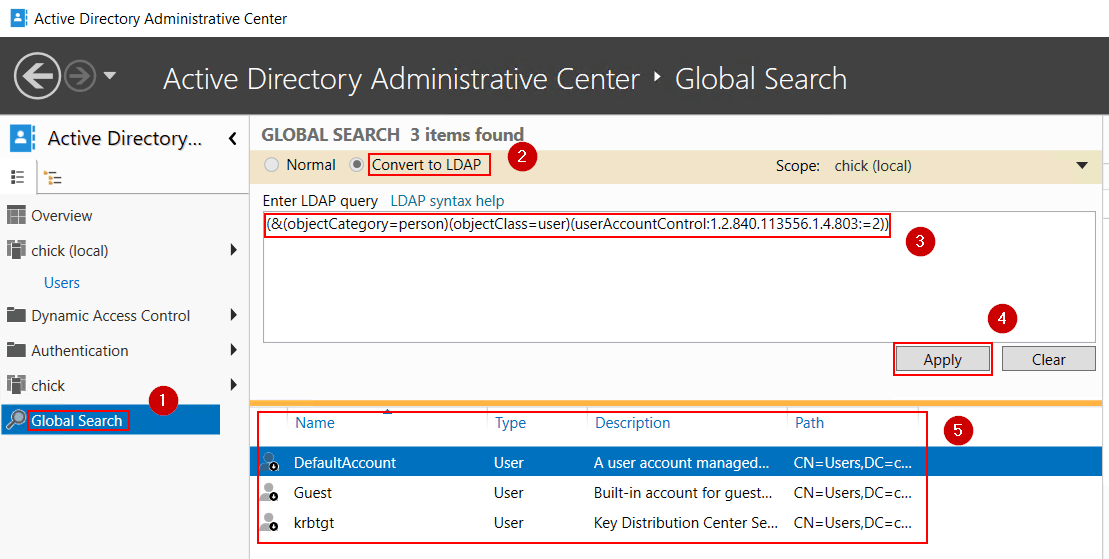Image resolution: width=1109 pixels, height=559 pixels.
Task: Click the Apply button
Action: click(x=942, y=359)
